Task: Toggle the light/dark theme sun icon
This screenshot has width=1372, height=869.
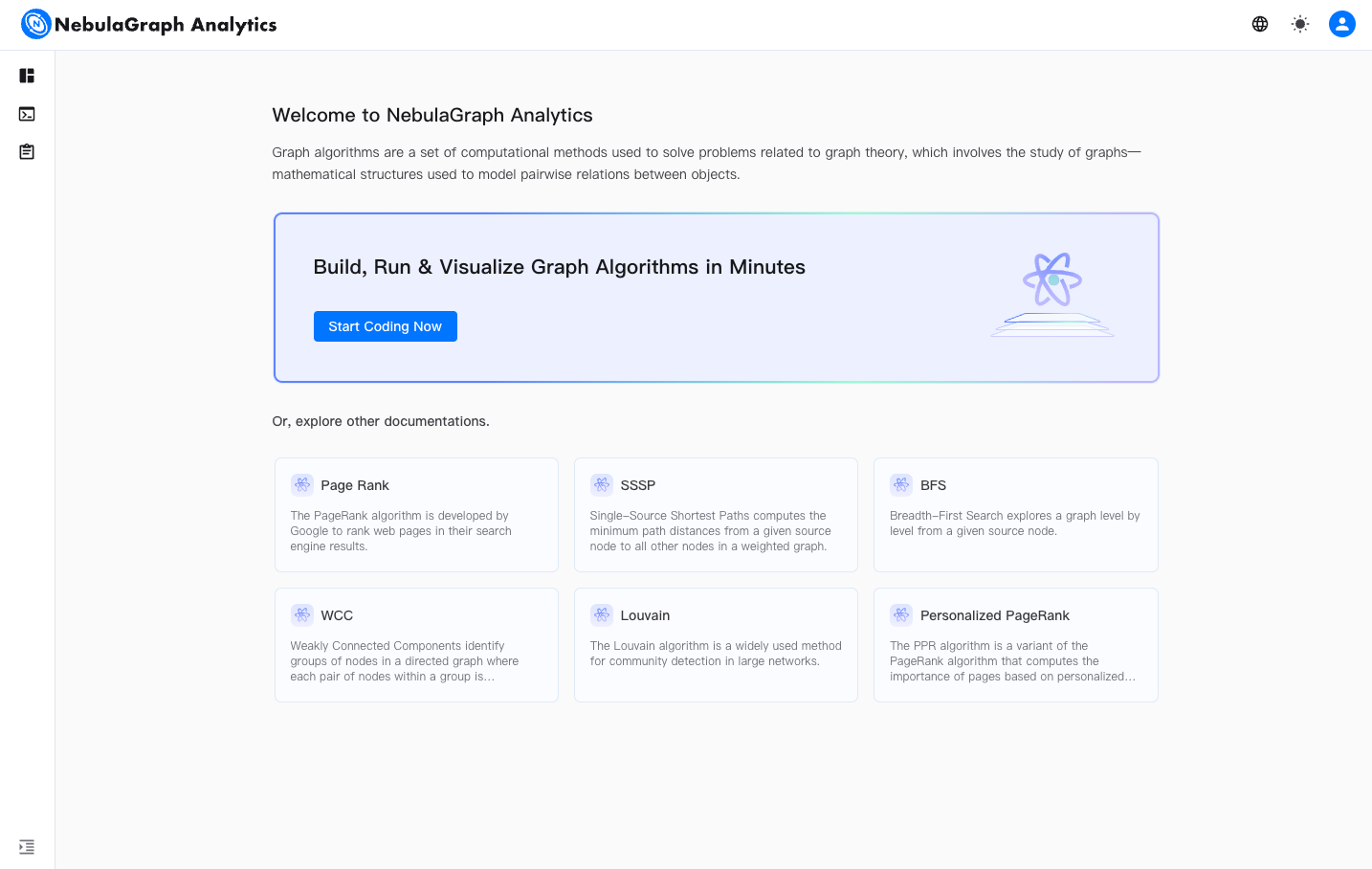Action: 1299,24
